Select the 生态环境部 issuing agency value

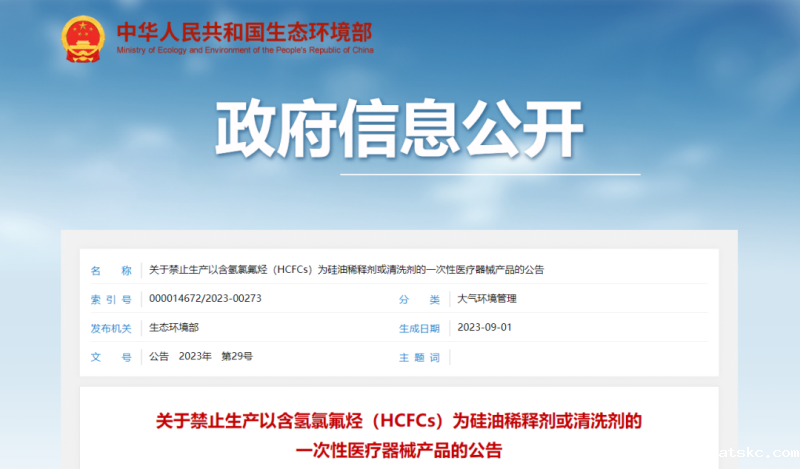[173, 328]
